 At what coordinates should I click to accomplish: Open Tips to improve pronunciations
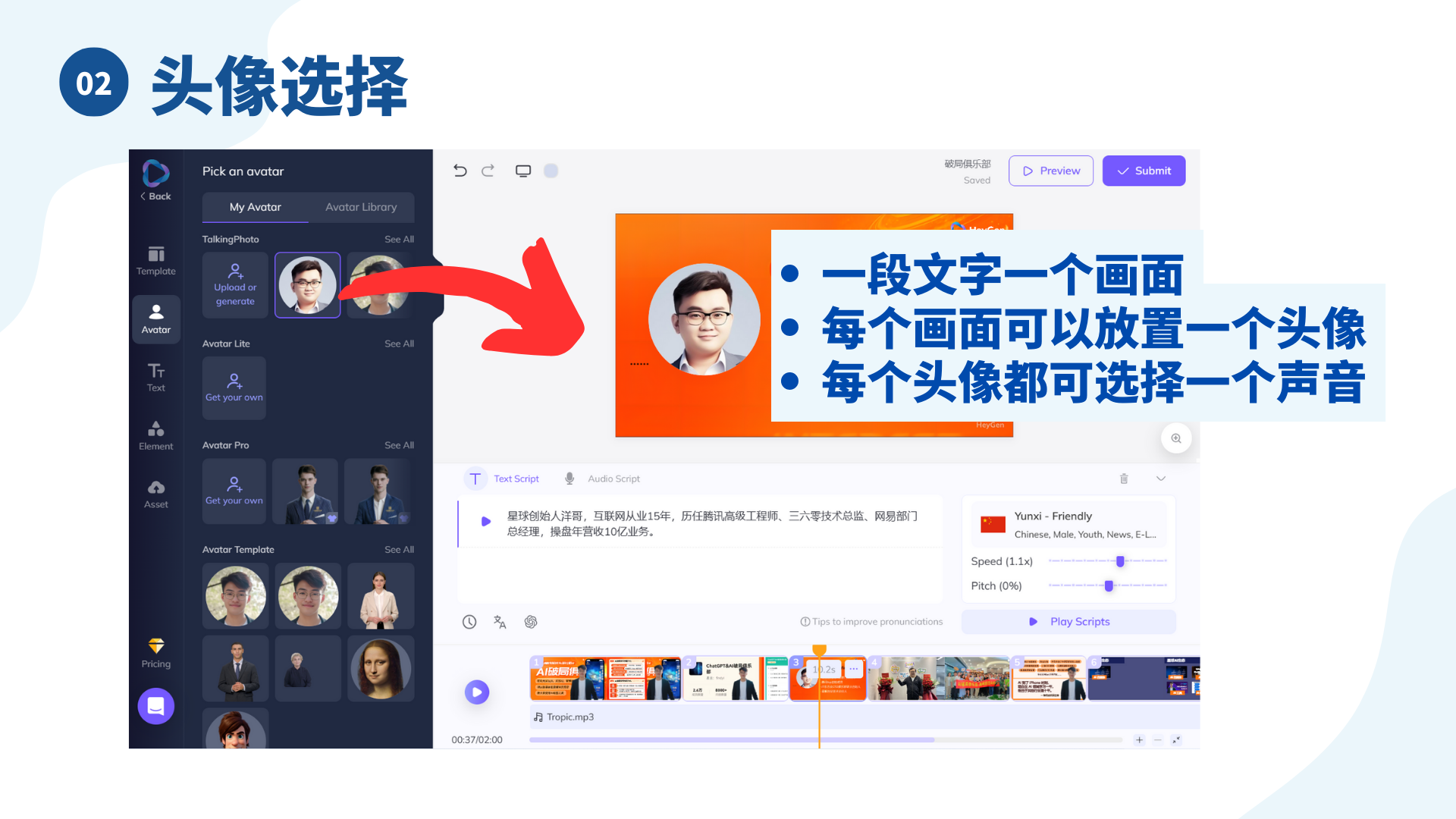click(x=872, y=622)
